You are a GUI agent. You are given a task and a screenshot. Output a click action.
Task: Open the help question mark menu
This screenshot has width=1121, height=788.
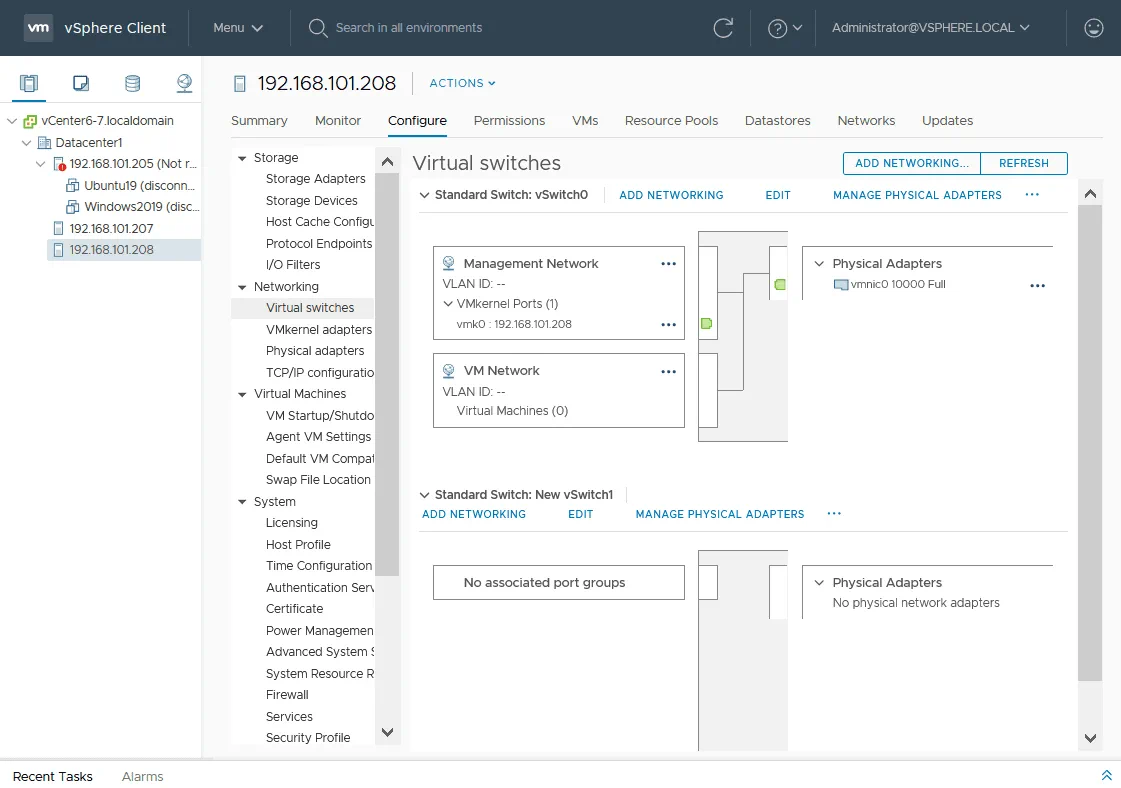pyautogui.click(x=784, y=28)
